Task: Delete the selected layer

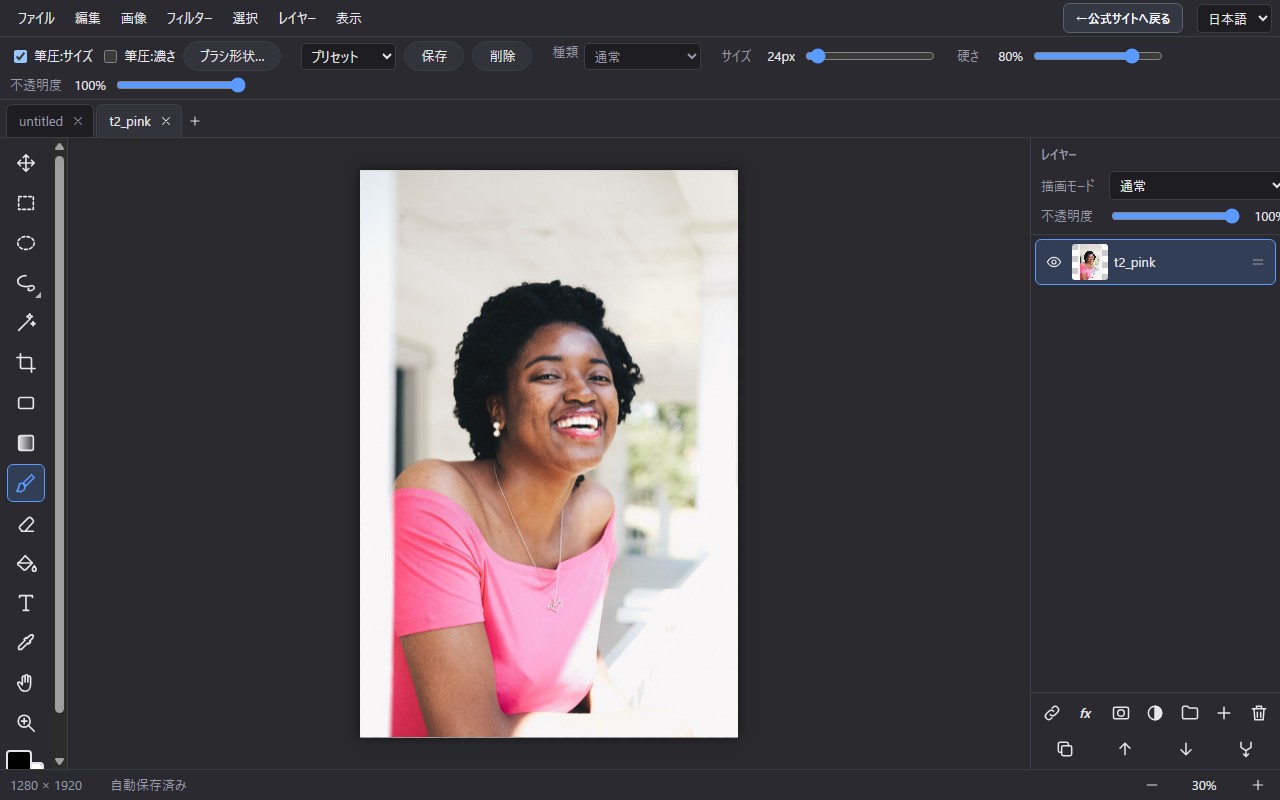Action: pos(1259,713)
